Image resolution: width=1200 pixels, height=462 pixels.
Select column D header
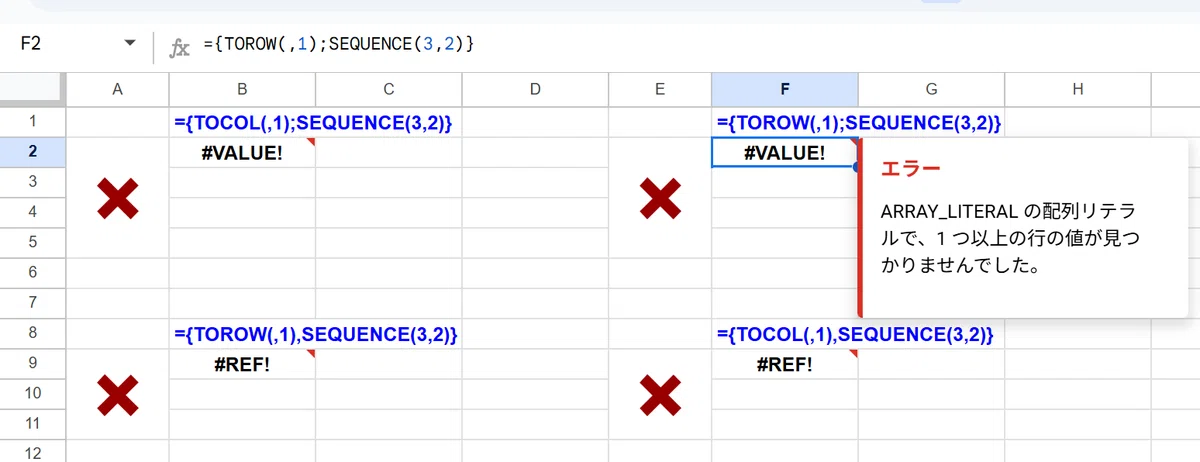coord(535,89)
